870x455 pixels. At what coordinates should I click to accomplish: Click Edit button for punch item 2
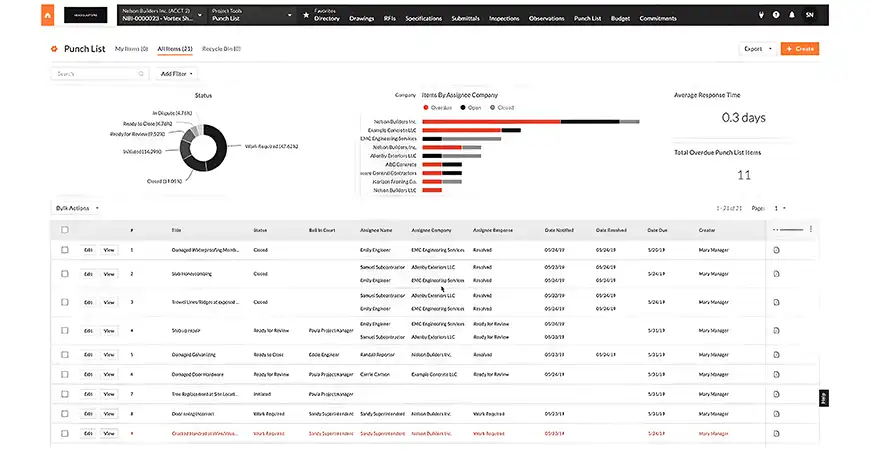coord(88,273)
